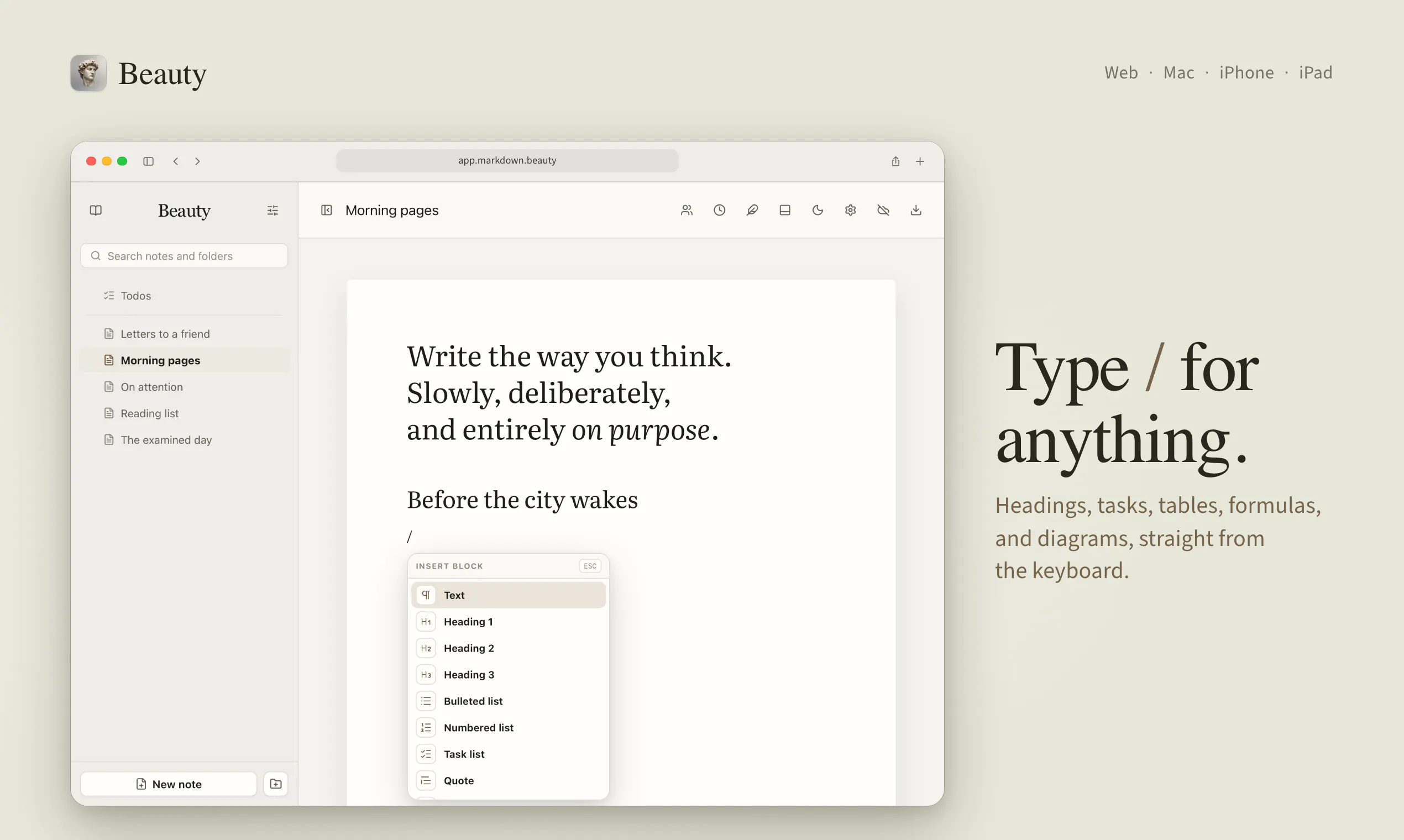Image resolution: width=1404 pixels, height=840 pixels.
Task: Click the Mac platform link
Action: pyautogui.click(x=1178, y=72)
